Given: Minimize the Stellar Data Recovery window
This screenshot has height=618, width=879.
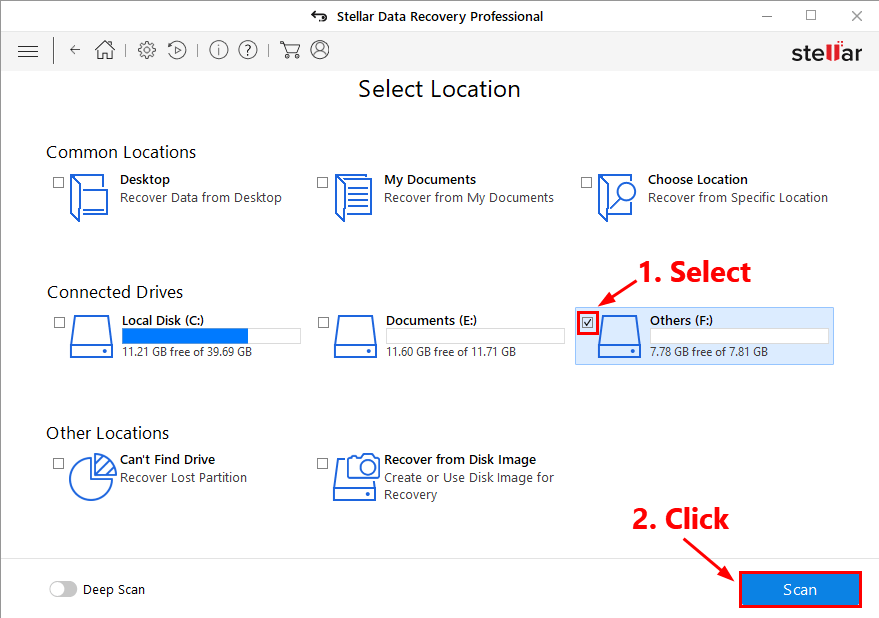Looking at the screenshot, I should pyautogui.click(x=767, y=16).
